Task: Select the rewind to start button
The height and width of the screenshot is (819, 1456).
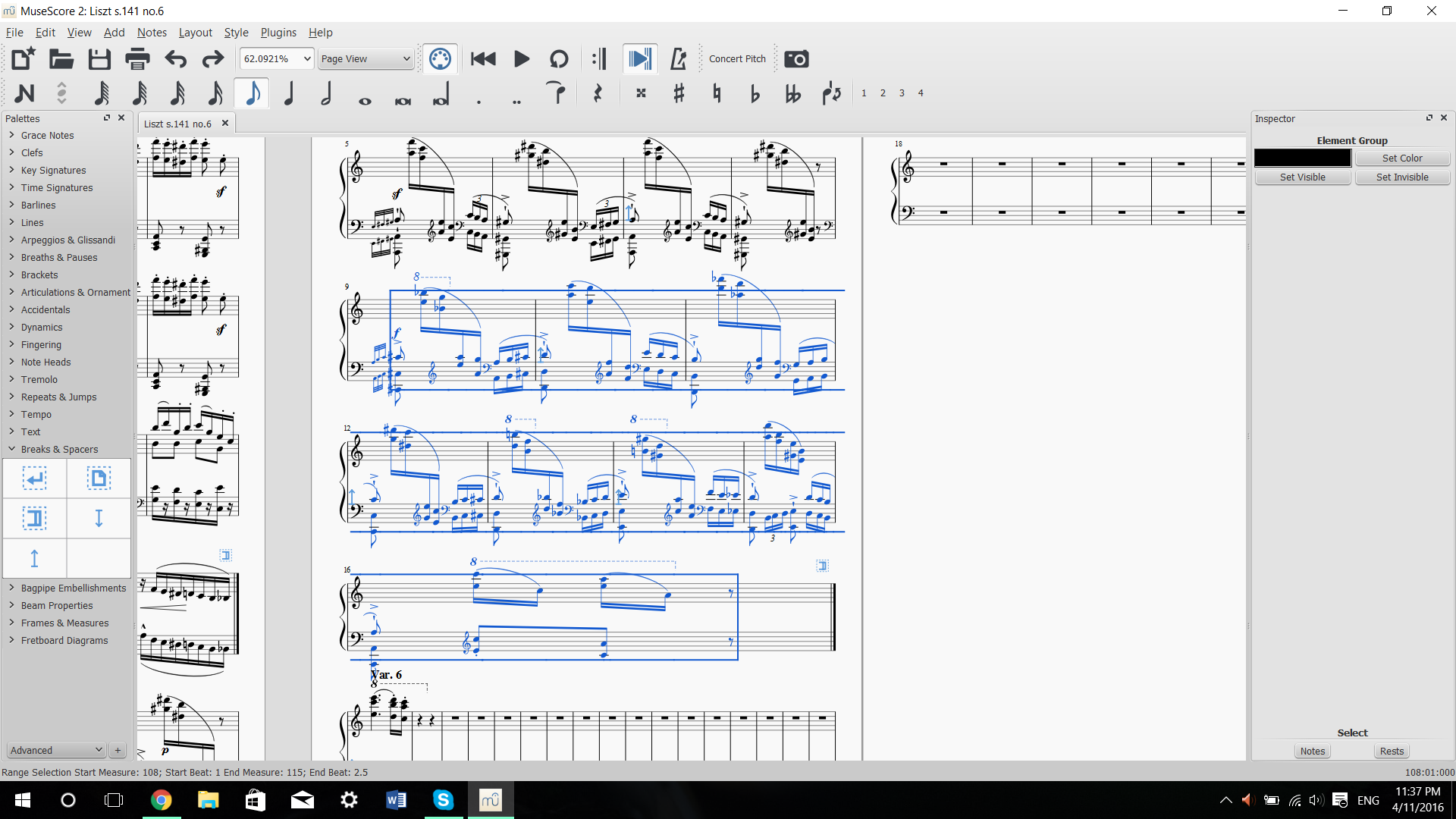Action: [483, 59]
